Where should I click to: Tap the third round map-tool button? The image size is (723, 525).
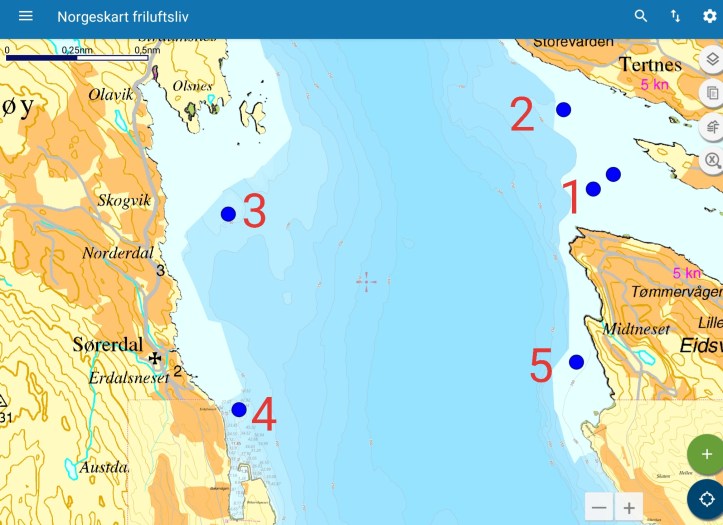click(x=711, y=127)
